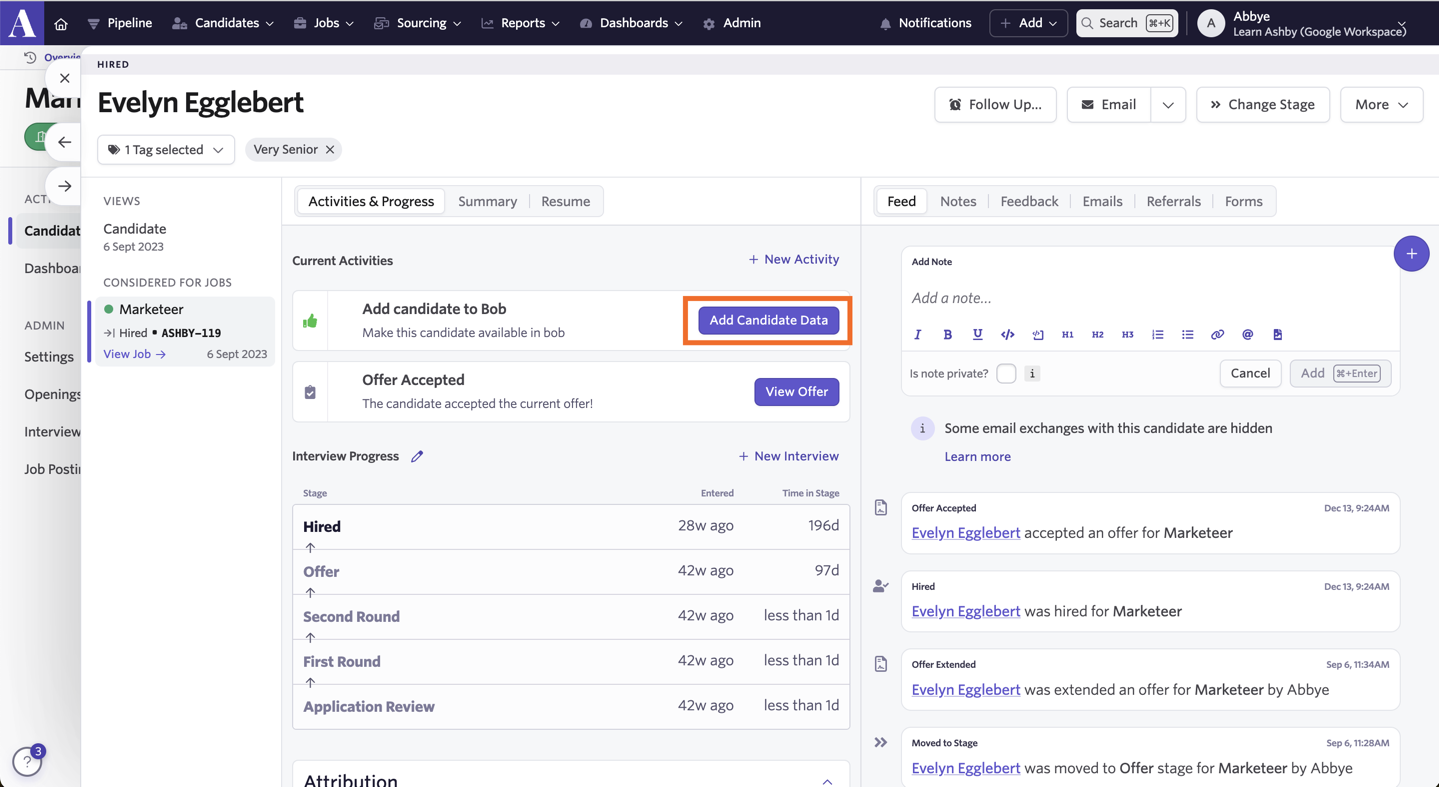The height and width of the screenshot is (787, 1439).
Task: Click the Add Candidate Data button
Action: point(769,320)
